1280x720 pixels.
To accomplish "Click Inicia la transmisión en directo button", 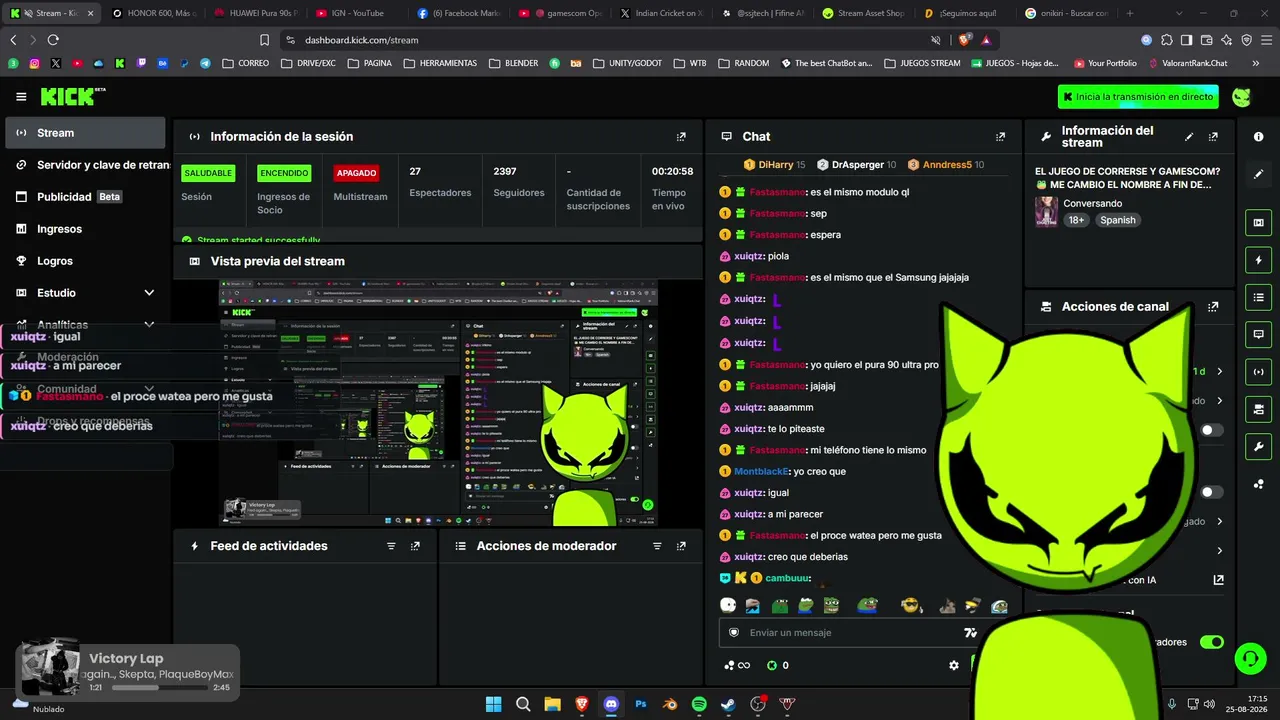I will tap(1138, 97).
